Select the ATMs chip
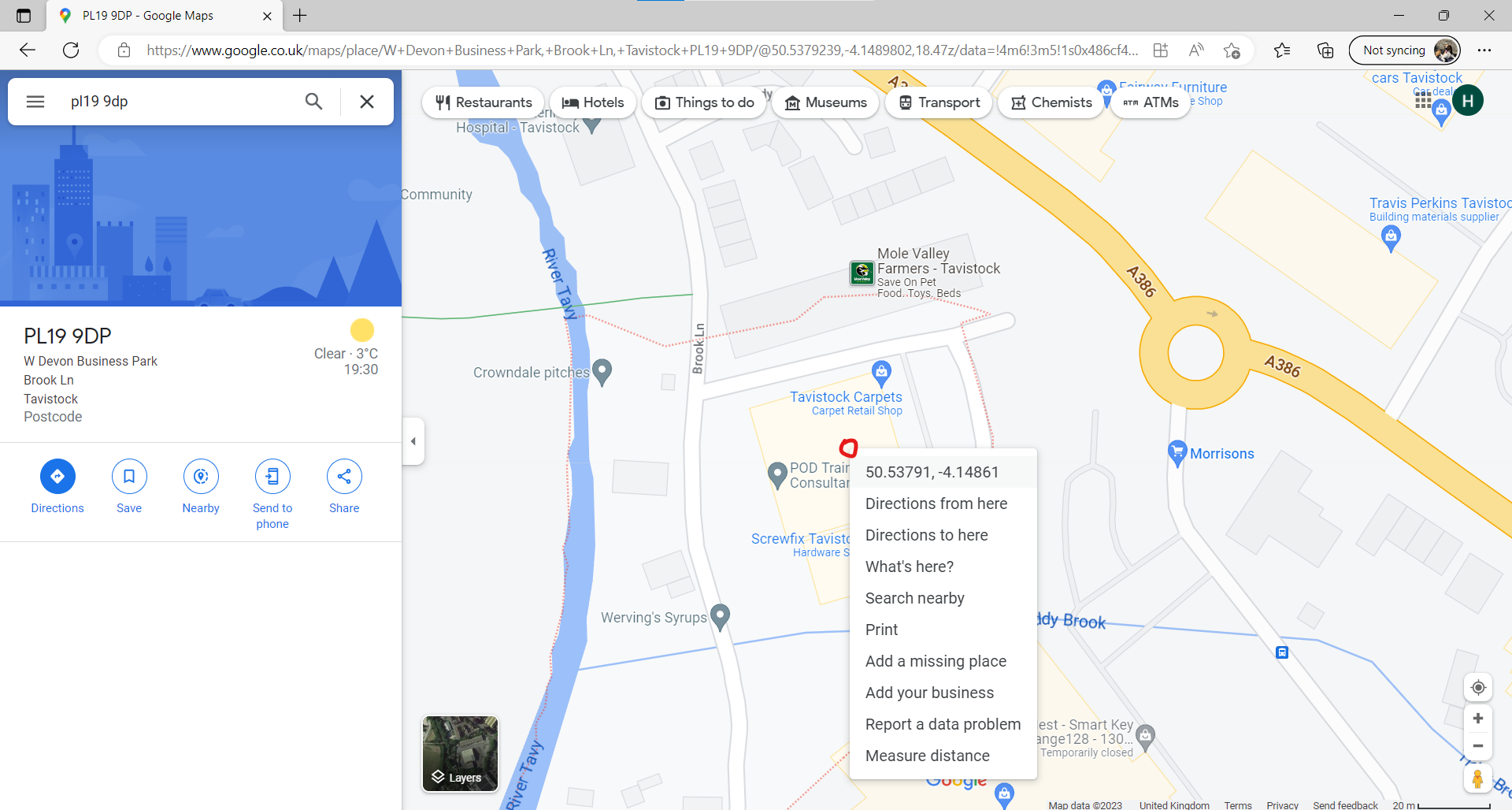The image size is (1512, 810). click(x=1150, y=102)
